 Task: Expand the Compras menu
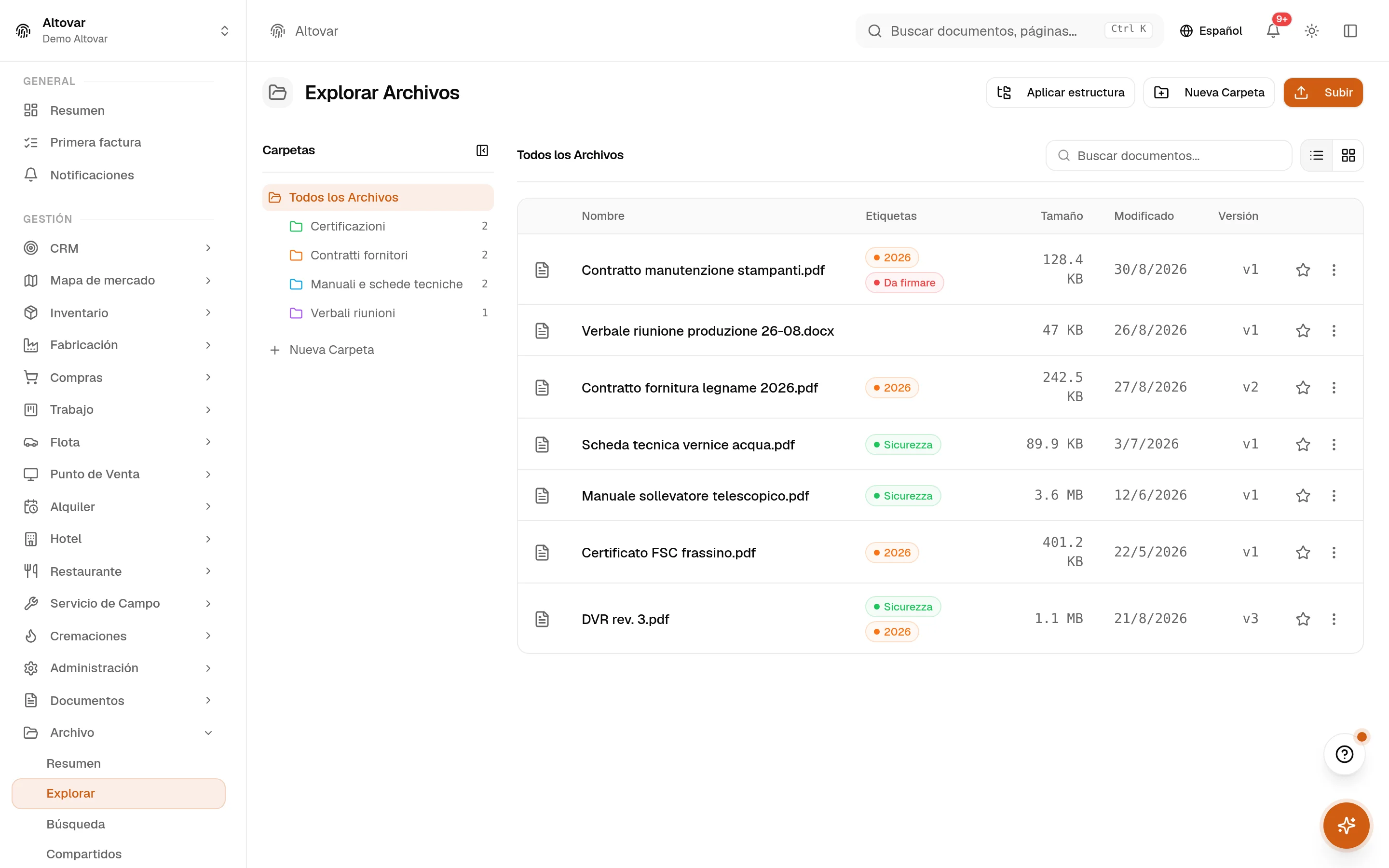click(x=118, y=377)
